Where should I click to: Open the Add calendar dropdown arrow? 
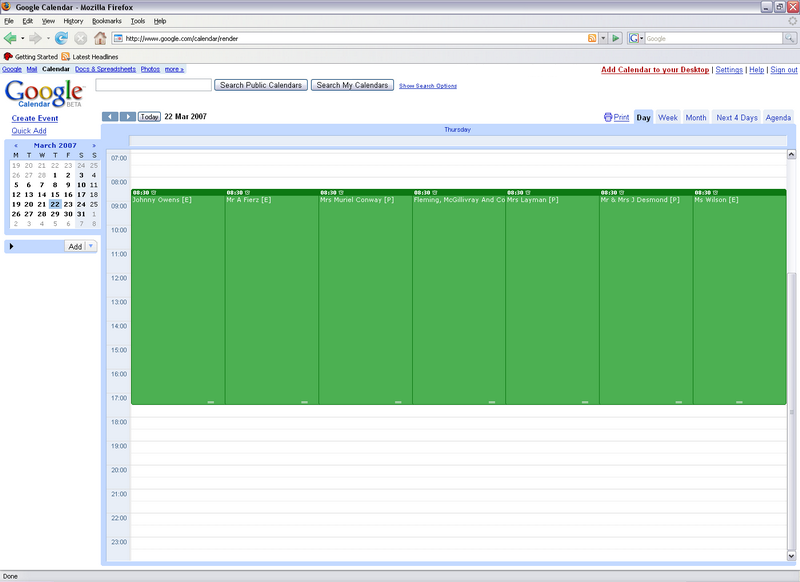pos(91,246)
